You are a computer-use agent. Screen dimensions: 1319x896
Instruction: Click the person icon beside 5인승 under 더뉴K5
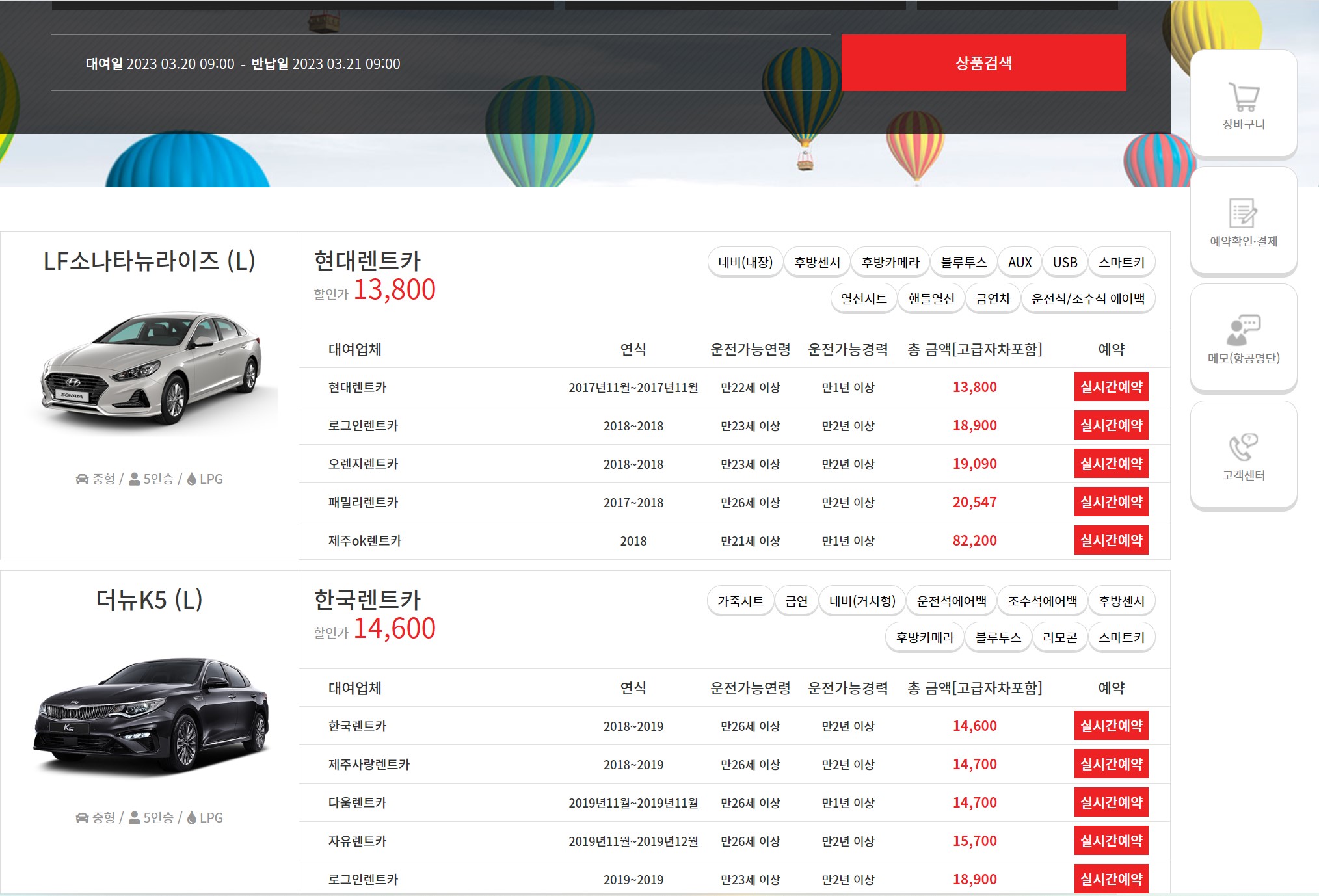click(135, 818)
